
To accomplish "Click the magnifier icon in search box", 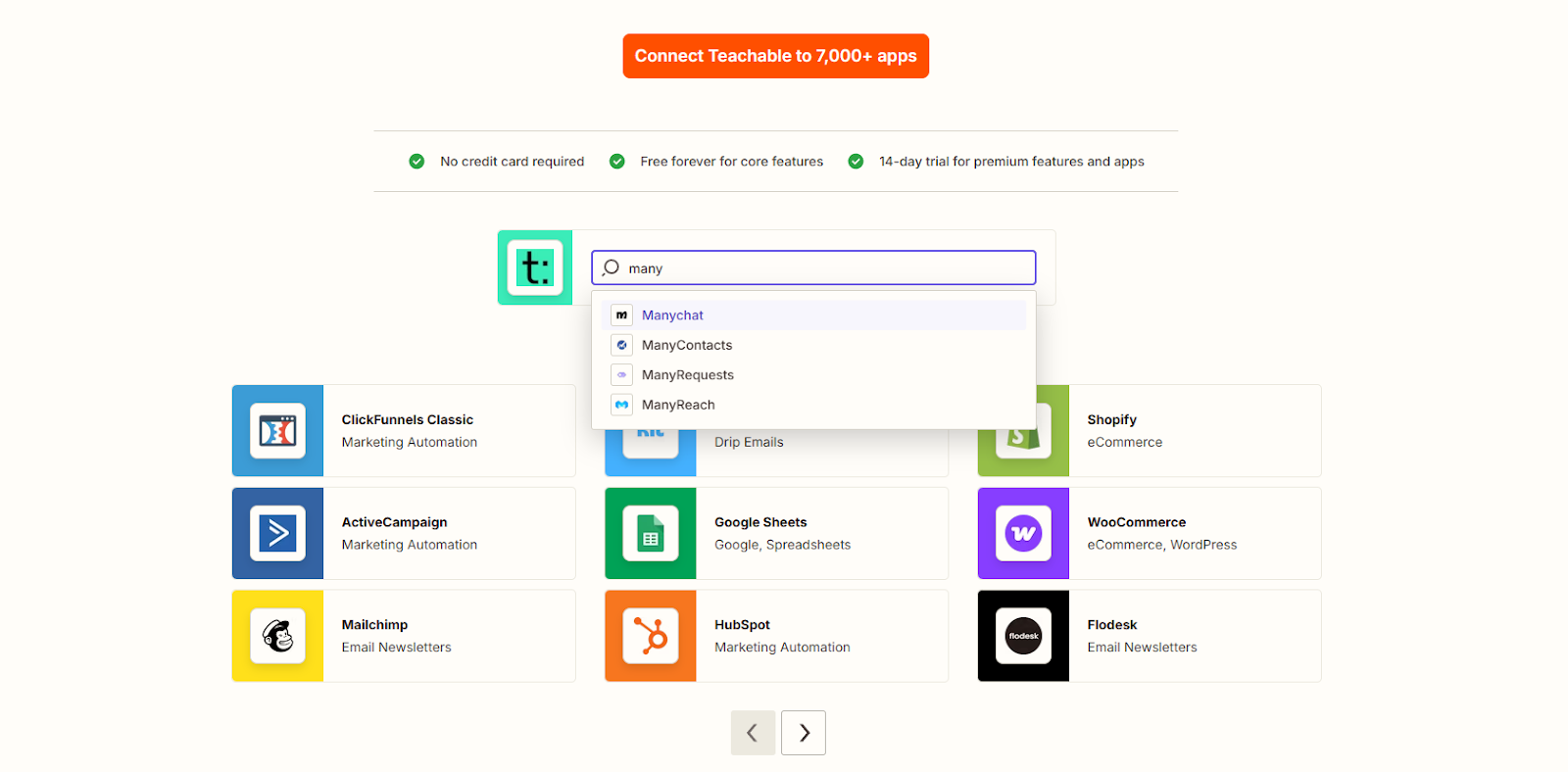I will tap(611, 267).
